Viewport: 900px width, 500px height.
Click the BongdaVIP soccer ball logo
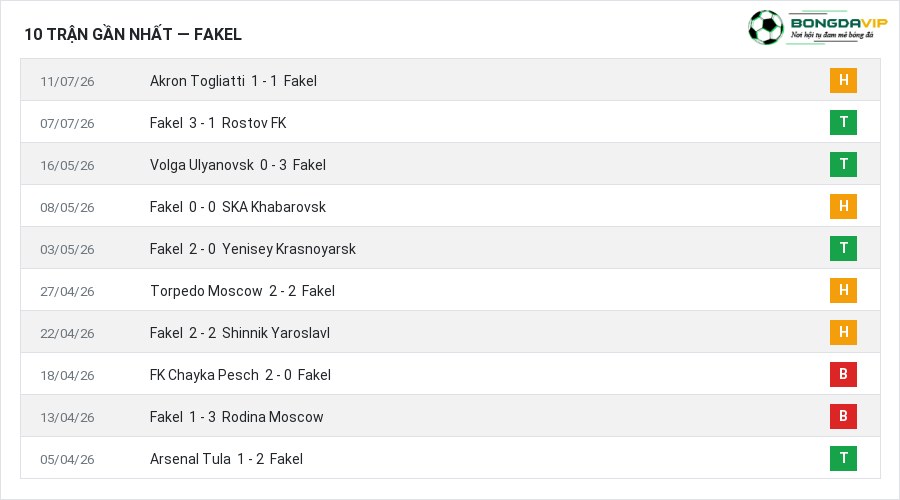coord(765,27)
